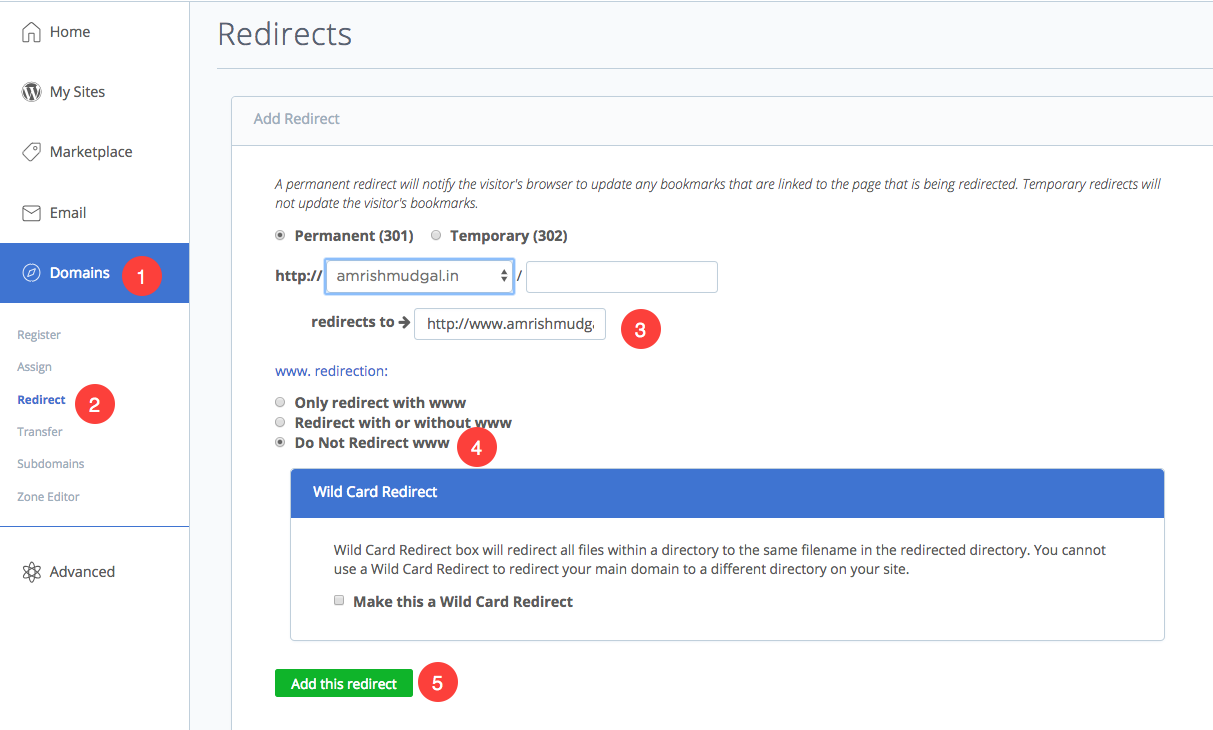Viewport: 1213px width, 730px height.
Task: Click the redirects to URL field
Action: click(x=510, y=324)
